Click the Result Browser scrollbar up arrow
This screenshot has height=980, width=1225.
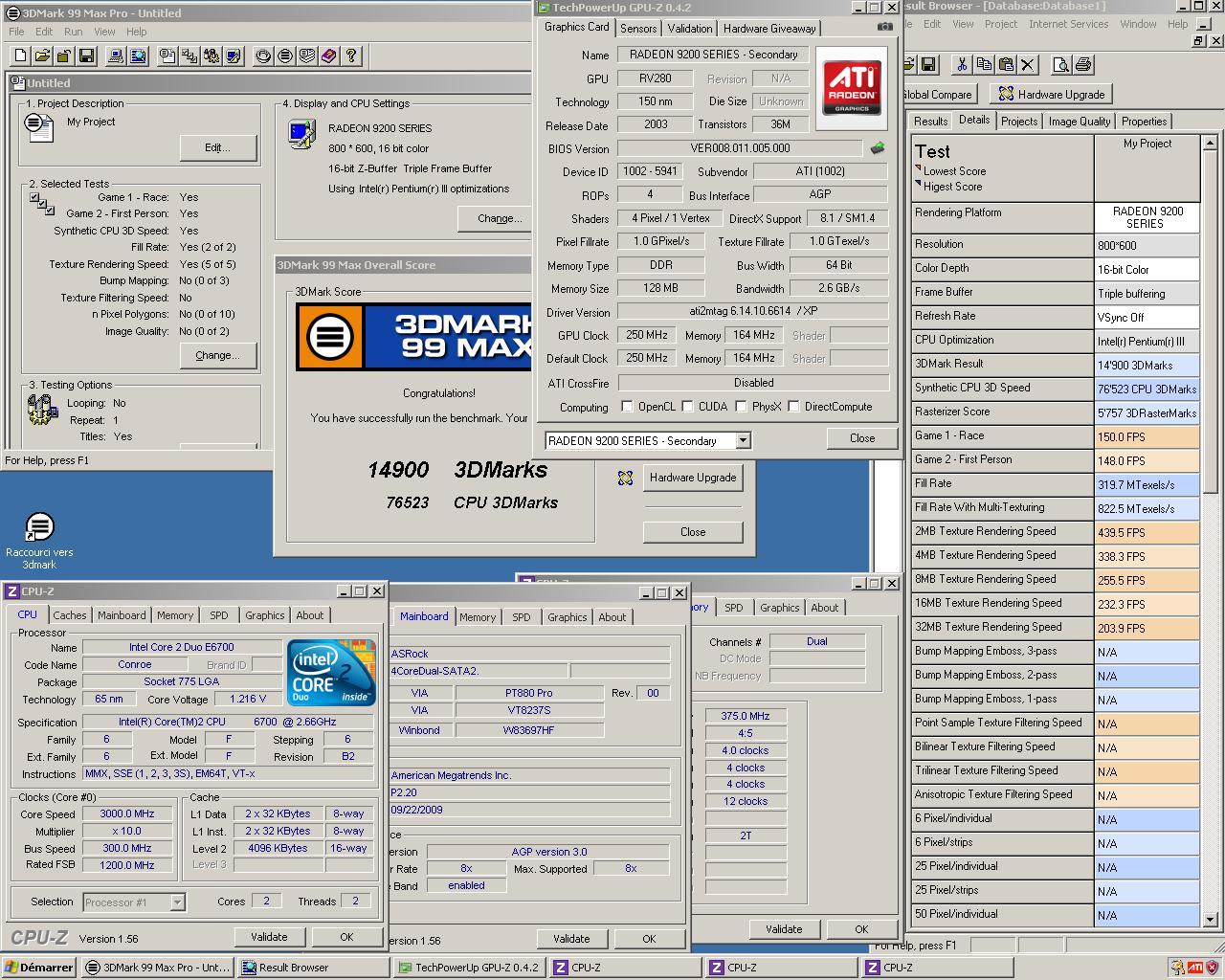click(1210, 143)
